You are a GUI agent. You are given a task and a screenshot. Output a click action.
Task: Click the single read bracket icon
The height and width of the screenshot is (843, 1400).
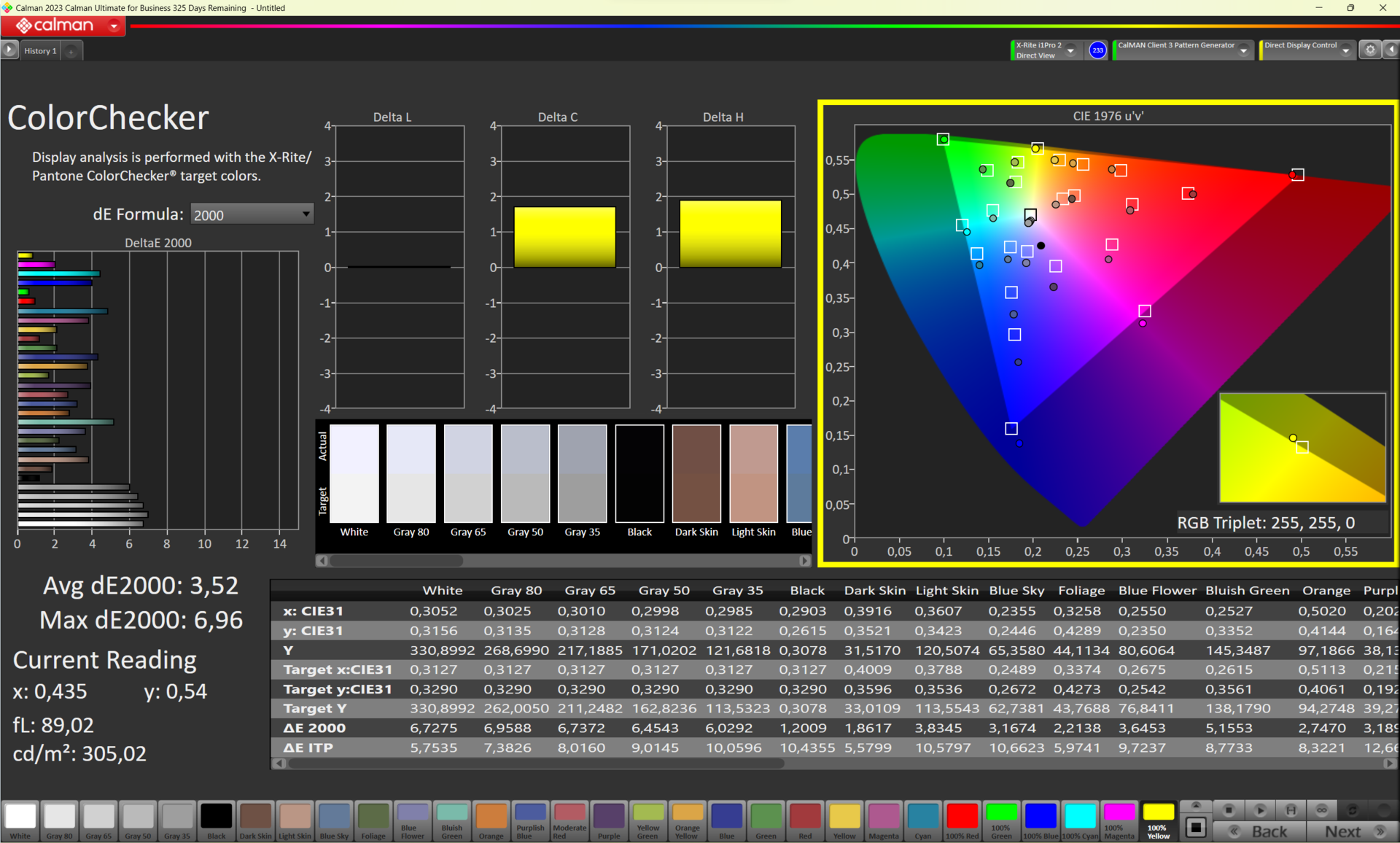click(x=1291, y=810)
